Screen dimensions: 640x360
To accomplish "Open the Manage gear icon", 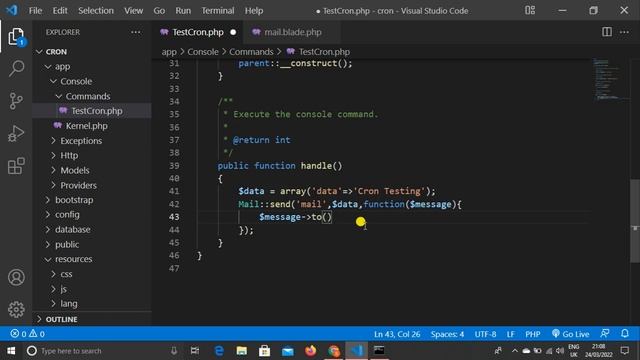I will point(16,310).
